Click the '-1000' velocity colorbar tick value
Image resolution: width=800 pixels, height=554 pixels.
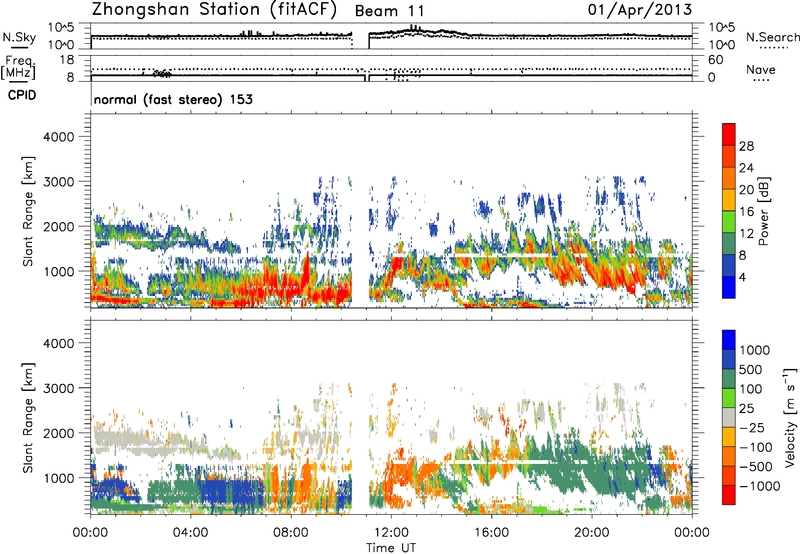click(759, 486)
